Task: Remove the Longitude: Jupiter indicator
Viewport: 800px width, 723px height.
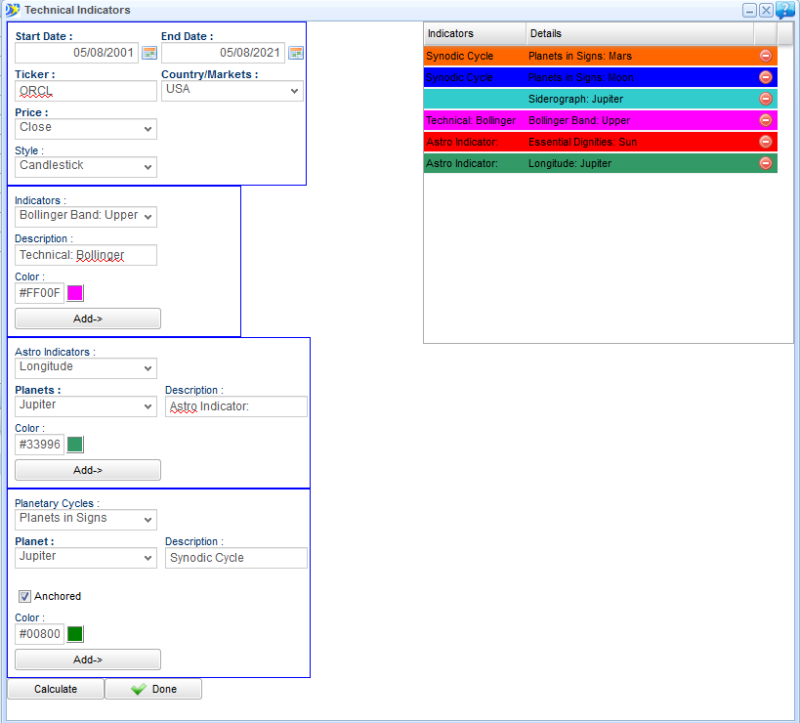Action: tap(766, 163)
